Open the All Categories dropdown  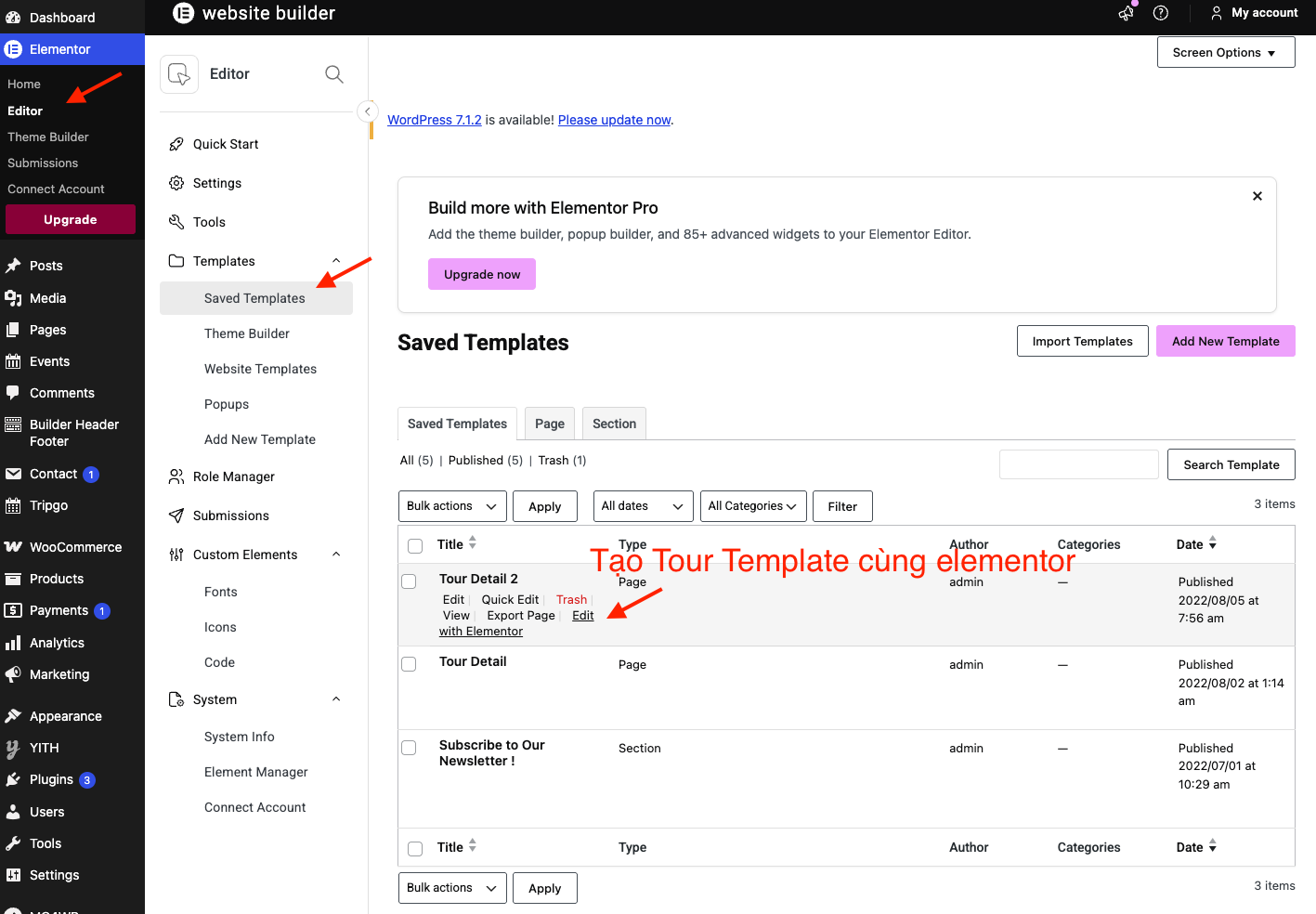(x=753, y=506)
